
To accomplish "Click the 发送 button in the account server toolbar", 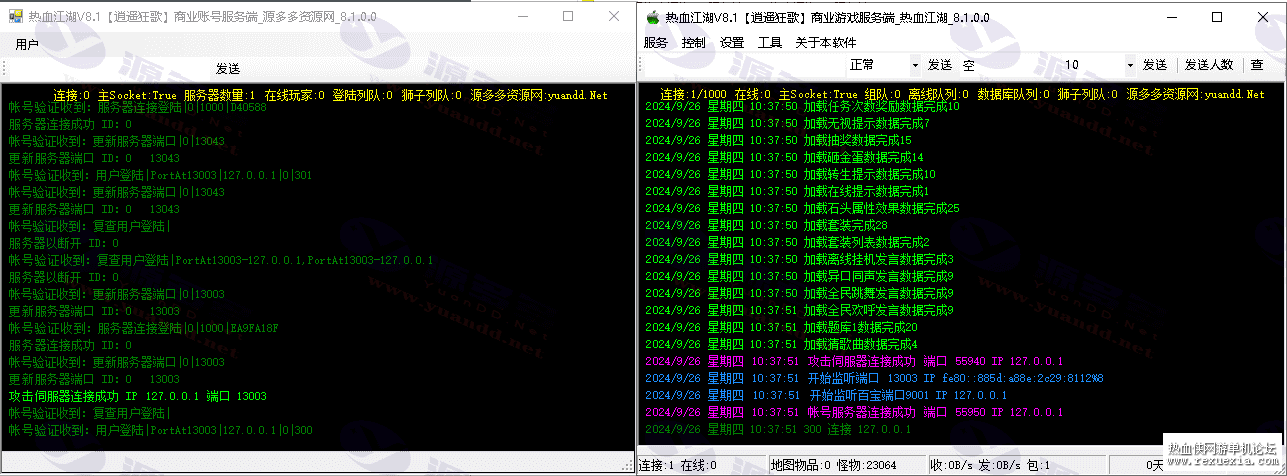I will pyautogui.click(x=228, y=69).
